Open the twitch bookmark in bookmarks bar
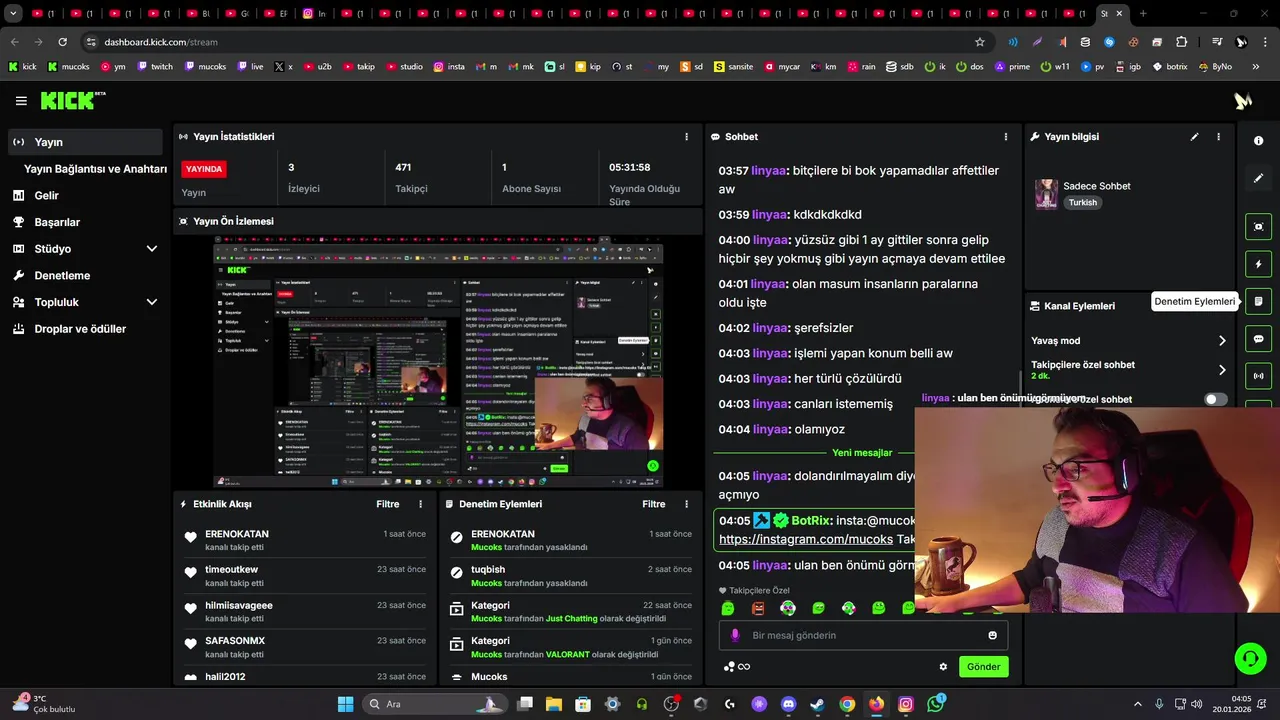This screenshot has height=720, width=1280. click(x=154, y=67)
